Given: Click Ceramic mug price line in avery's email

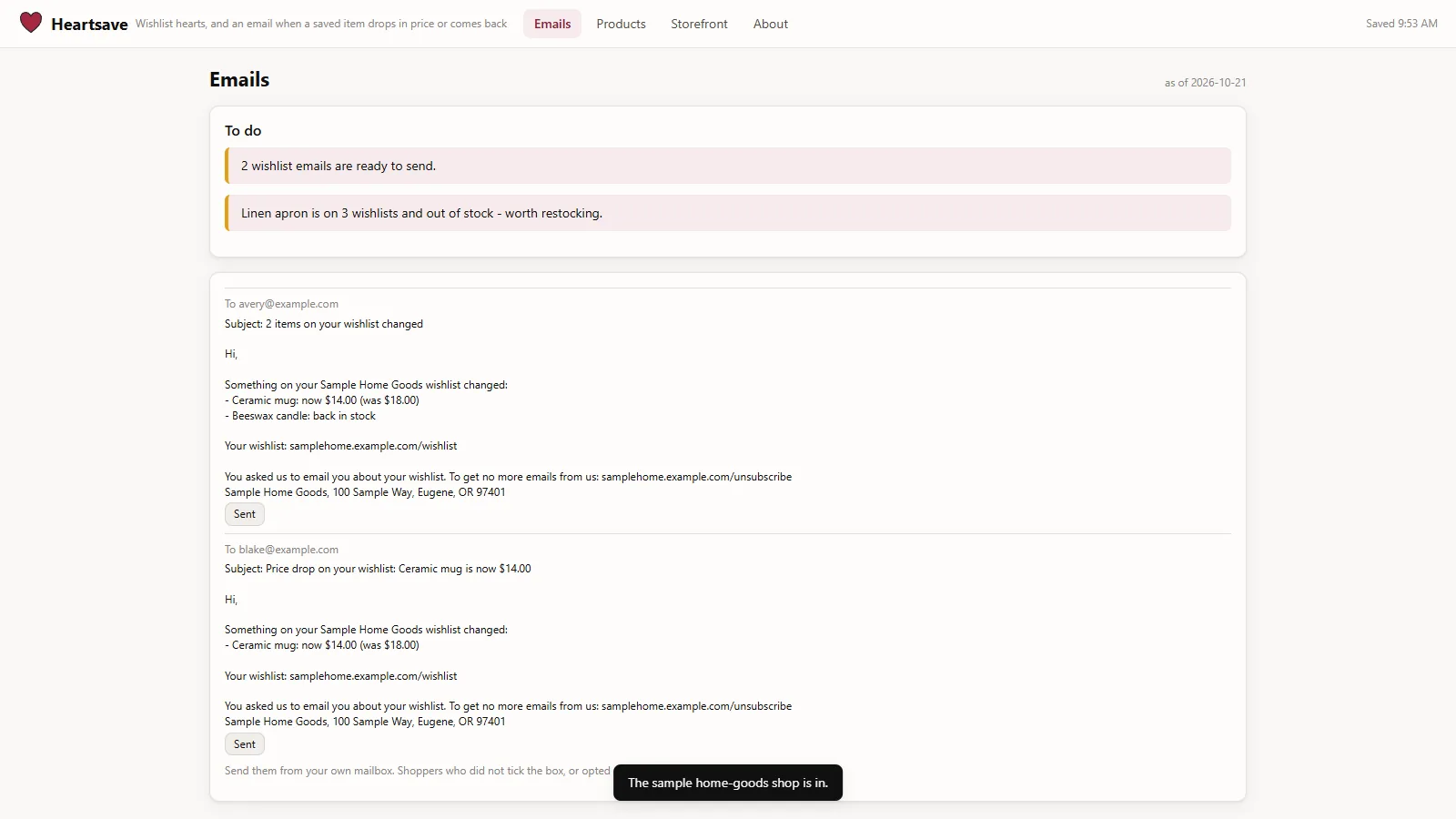Looking at the screenshot, I should [322, 400].
